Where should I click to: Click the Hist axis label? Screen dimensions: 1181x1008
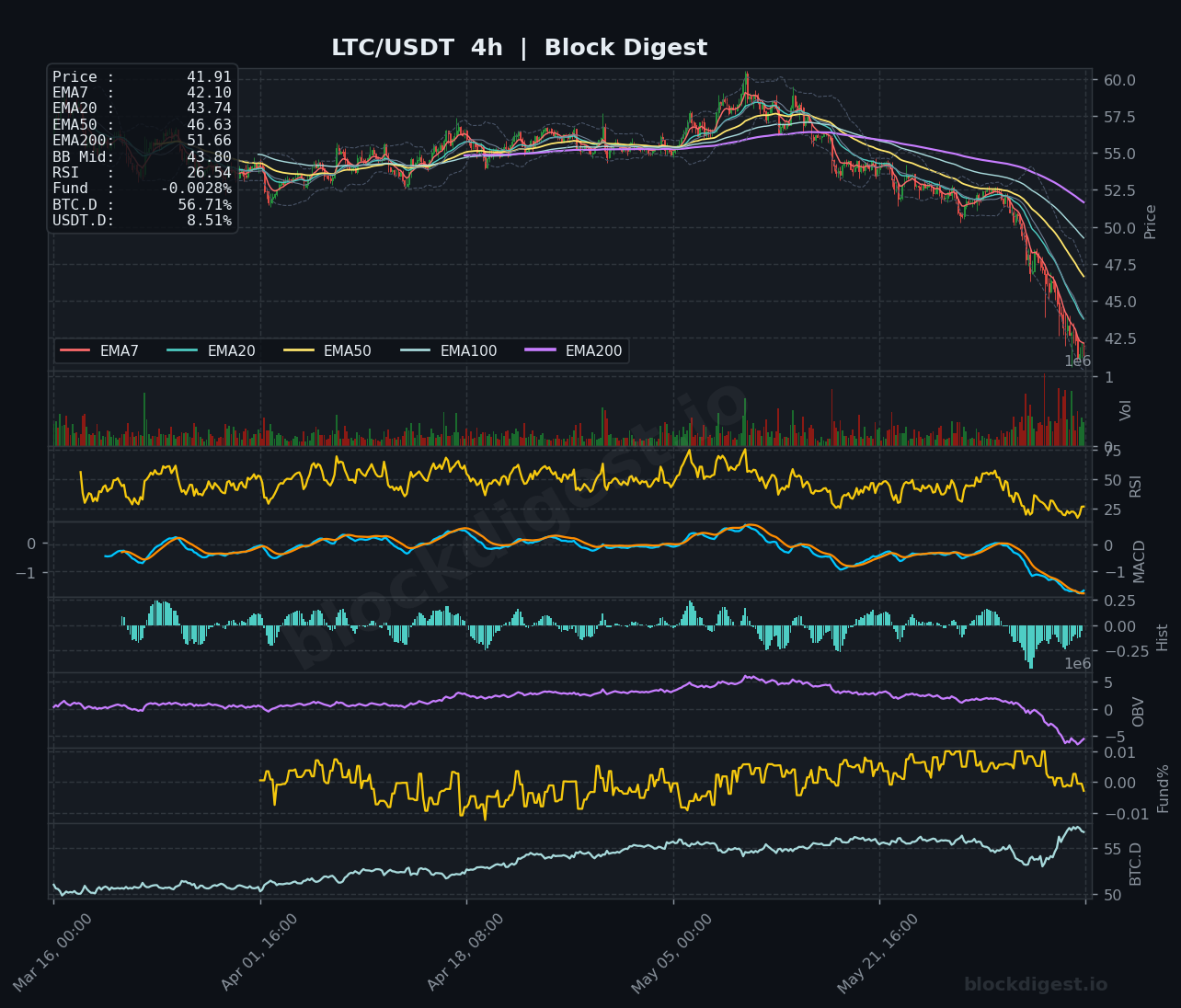(1163, 637)
